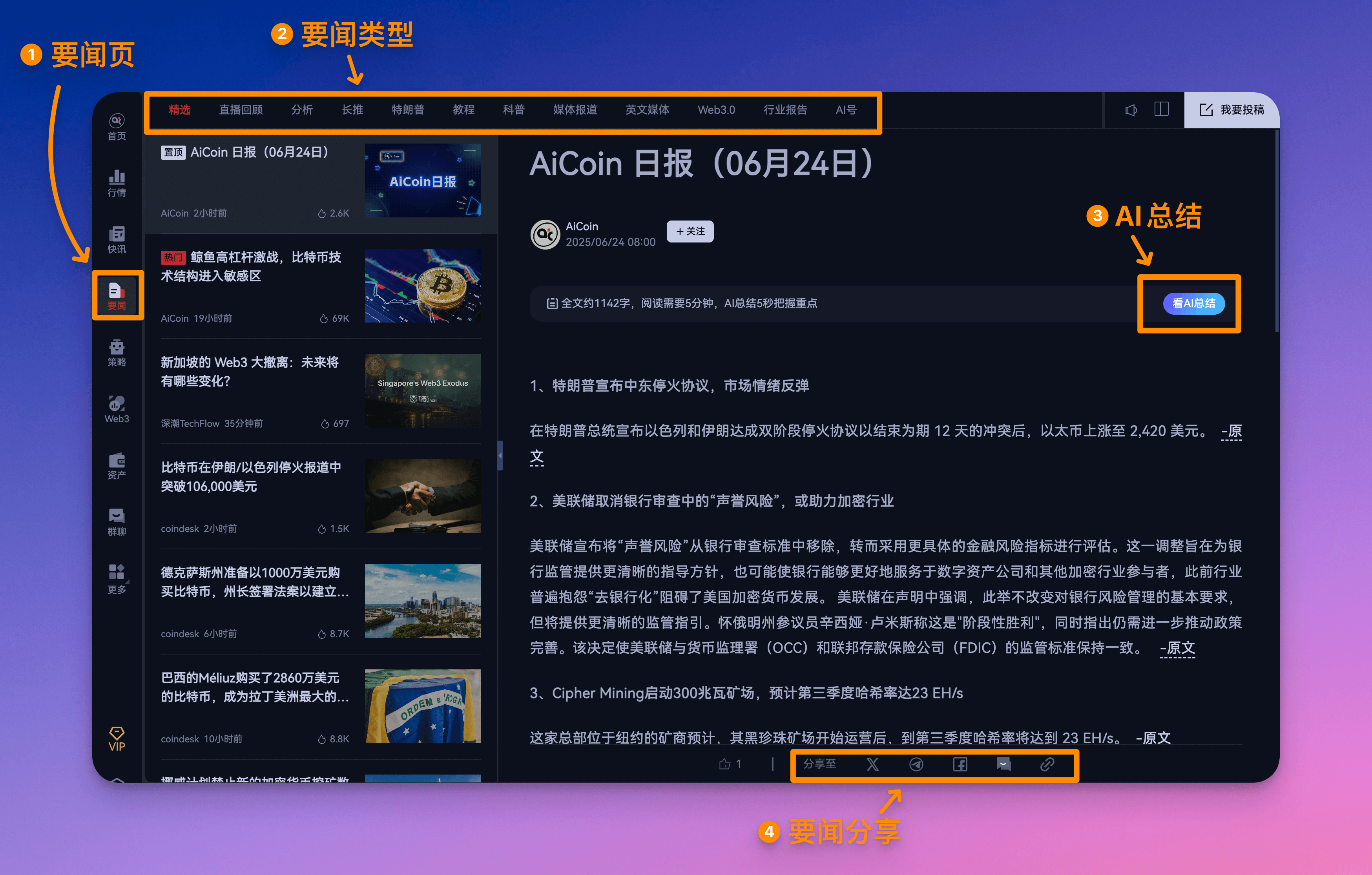
Task: Share the article to Telegram
Action: 916,764
